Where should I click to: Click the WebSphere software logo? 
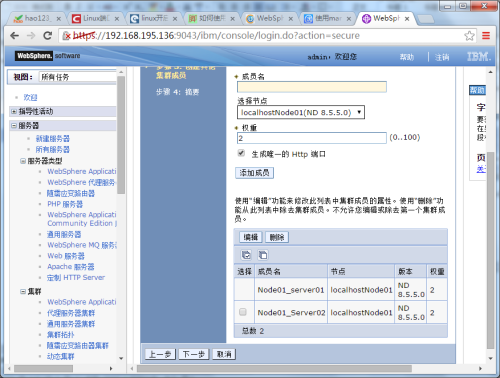click(x=47, y=56)
